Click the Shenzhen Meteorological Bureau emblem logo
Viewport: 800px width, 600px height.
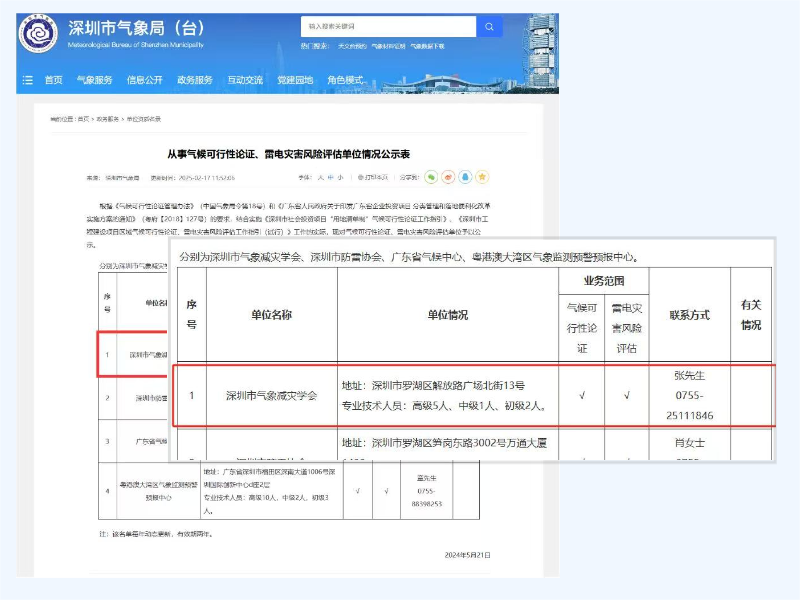pyautogui.click(x=38, y=34)
